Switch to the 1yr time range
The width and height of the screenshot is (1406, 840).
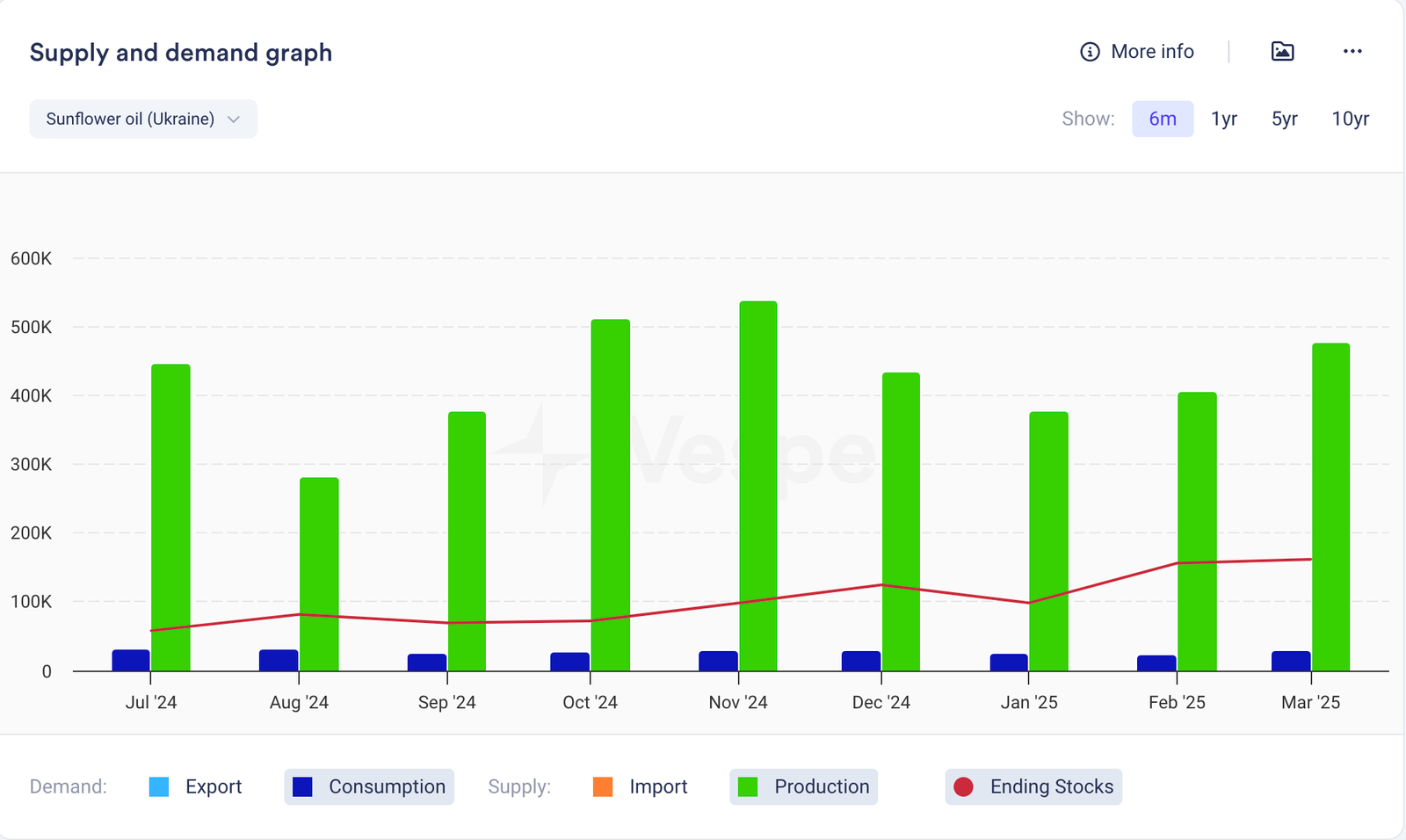1223,119
